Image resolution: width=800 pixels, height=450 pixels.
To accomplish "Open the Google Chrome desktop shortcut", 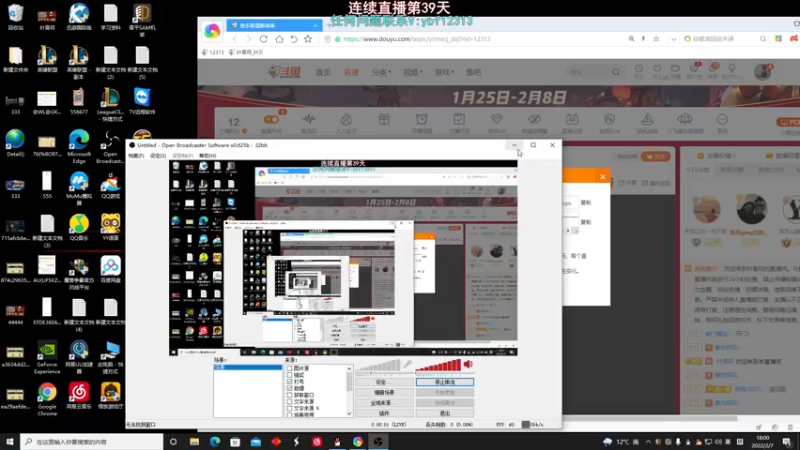I will [x=47, y=399].
